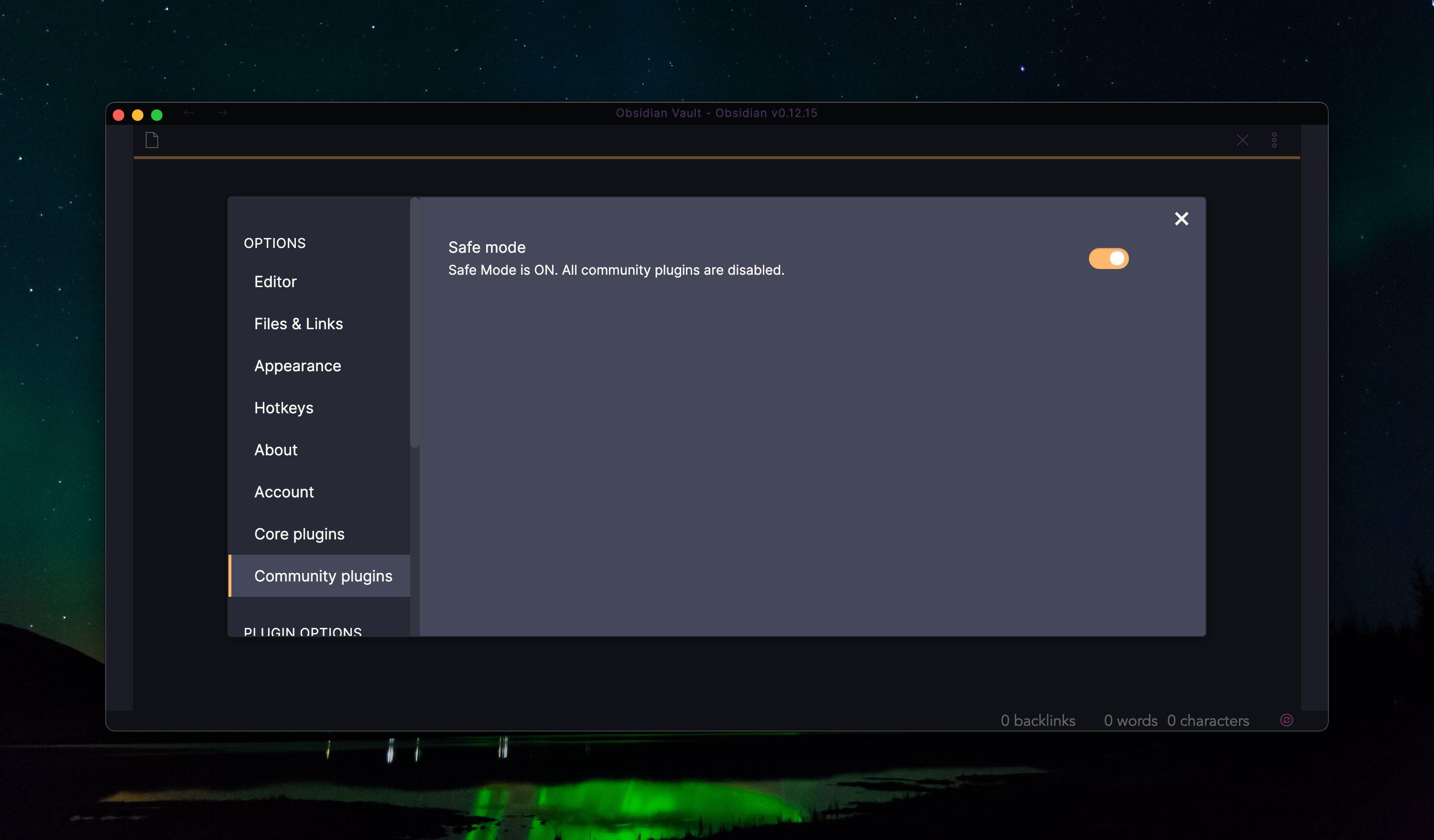Click the navigate back arrow
The width and height of the screenshot is (1434, 840).
(189, 113)
